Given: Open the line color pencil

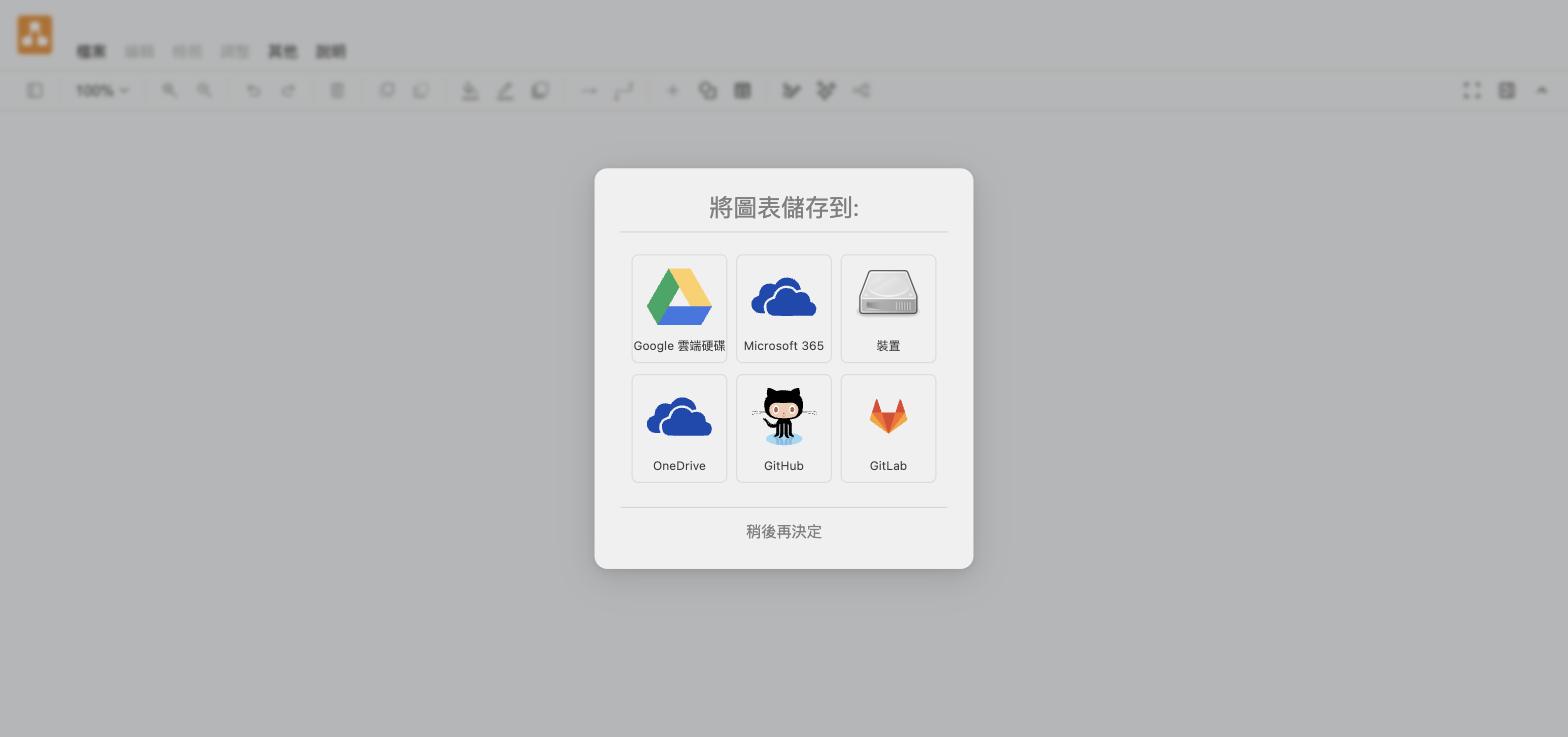Looking at the screenshot, I should coord(505,91).
